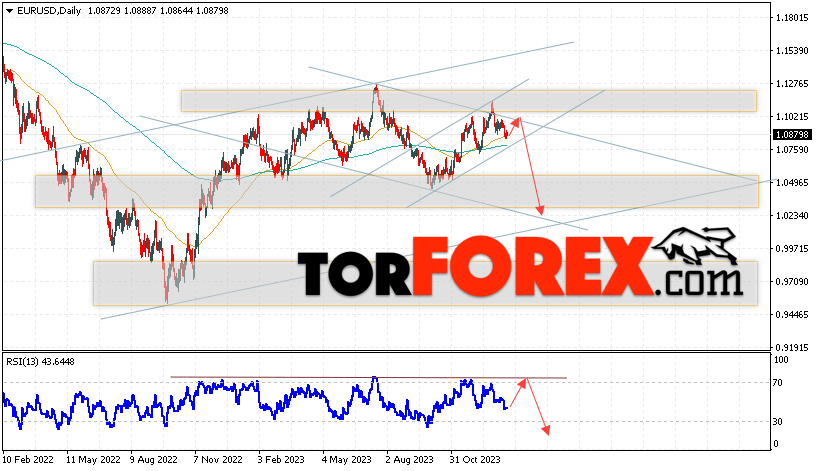Click the 10 Feb 2022 date label
The height and width of the screenshot is (471, 816).
click(28, 460)
